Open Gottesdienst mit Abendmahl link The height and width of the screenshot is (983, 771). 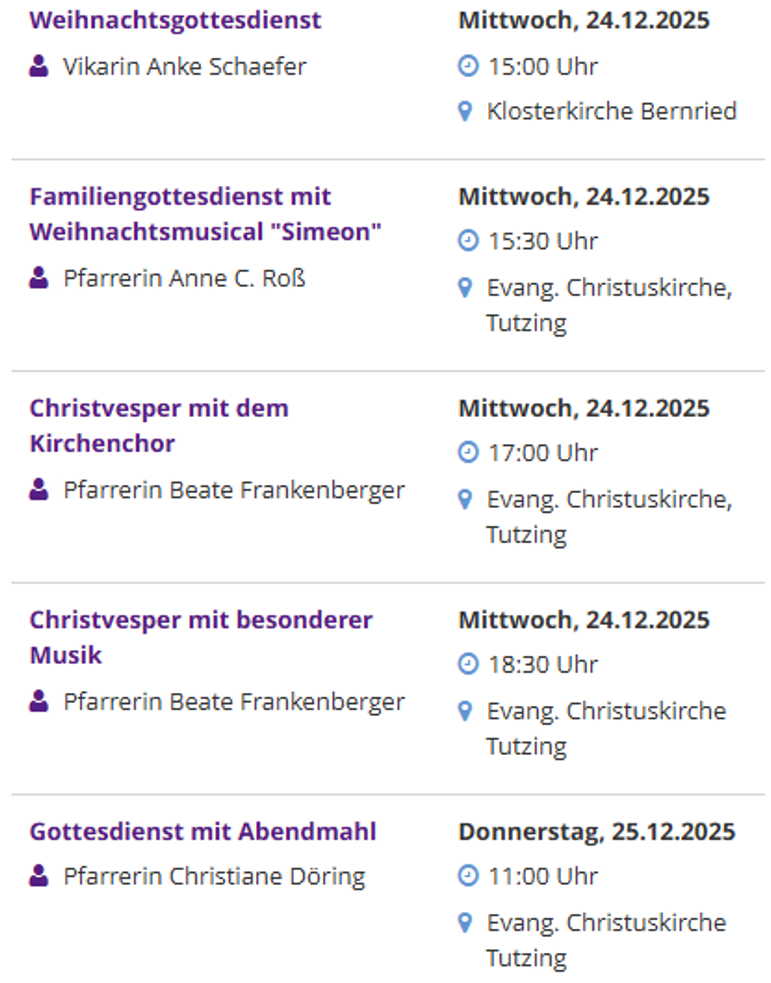[203, 831]
